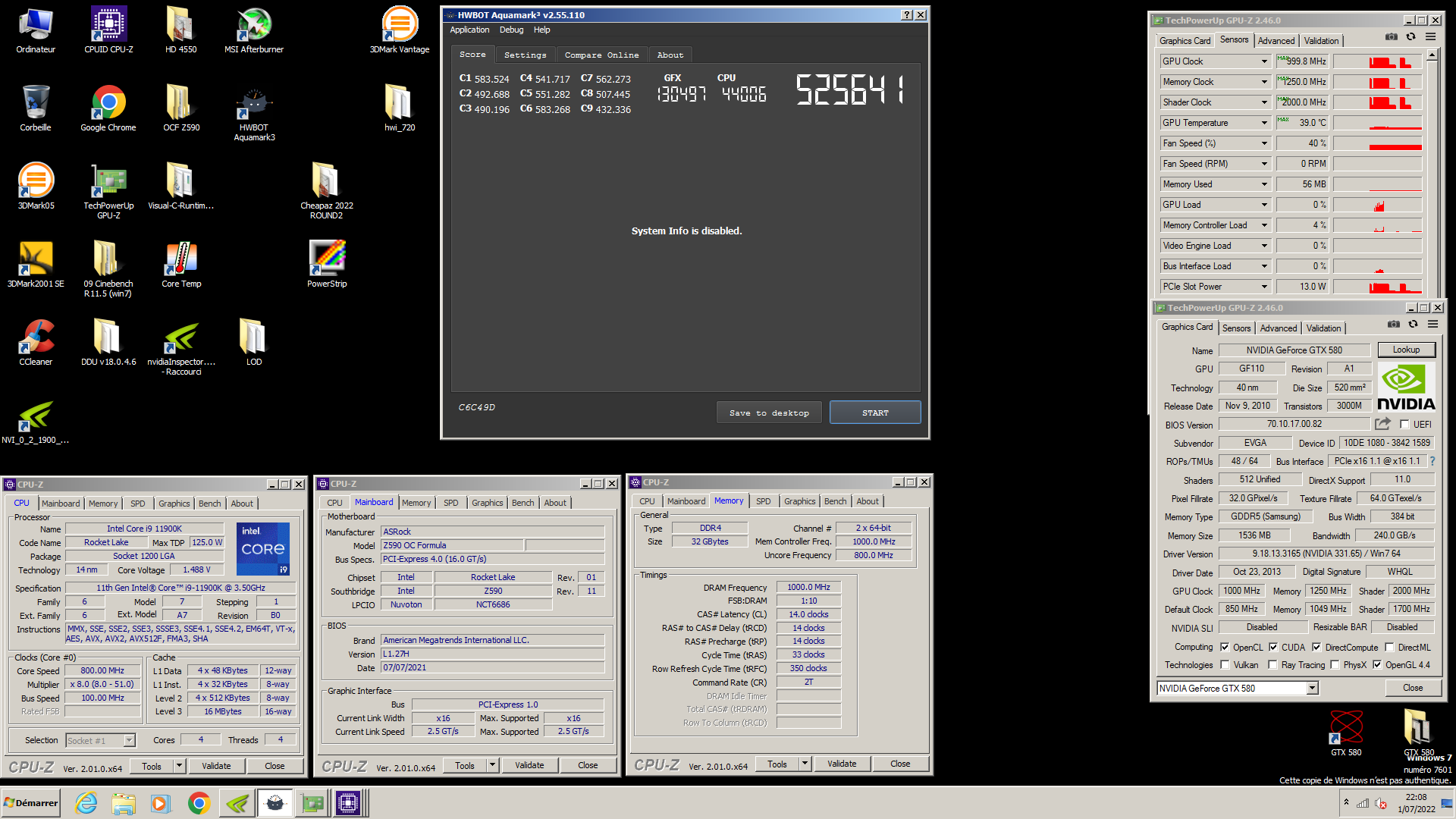The width and height of the screenshot is (1456, 819).
Task: Toggle Vulkan technologies checkbox
Action: tap(1225, 665)
